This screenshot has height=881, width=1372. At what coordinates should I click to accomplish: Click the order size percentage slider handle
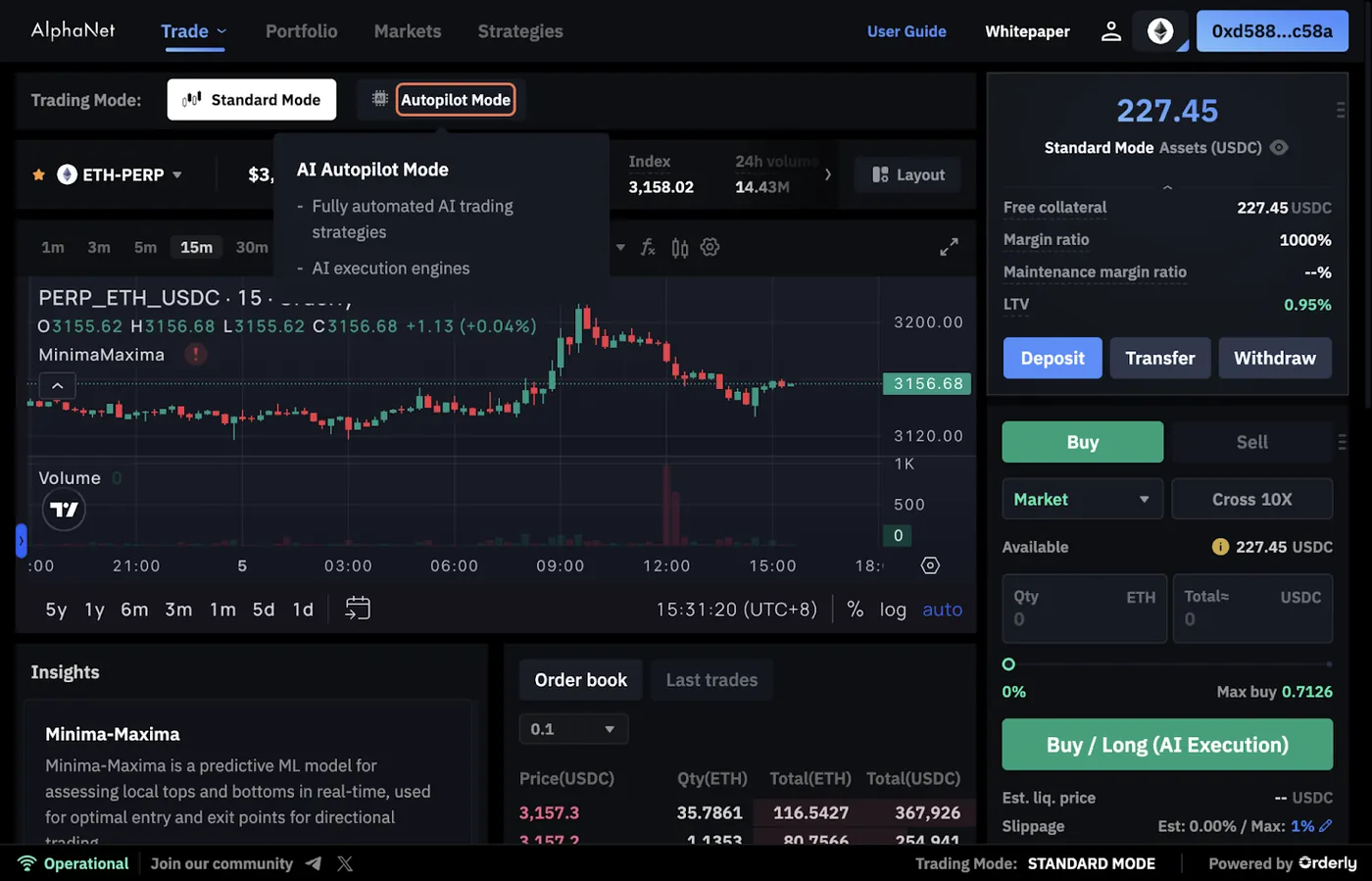tap(1008, 664)
